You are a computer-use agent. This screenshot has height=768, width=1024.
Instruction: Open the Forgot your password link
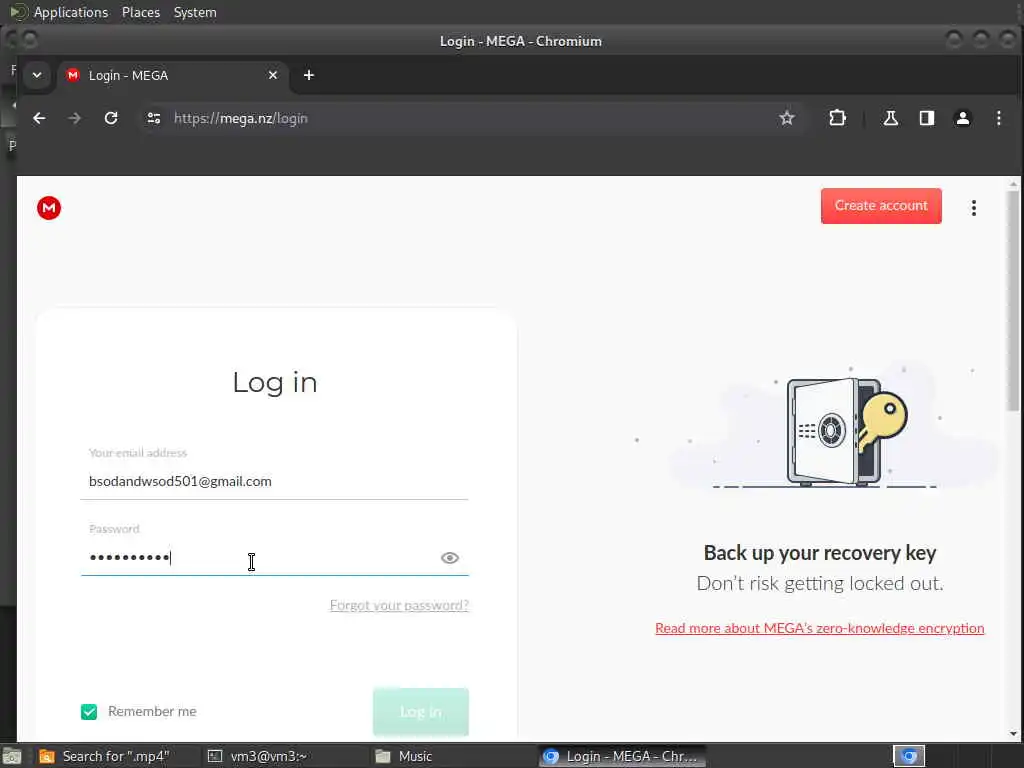click(x=399, y=605)
